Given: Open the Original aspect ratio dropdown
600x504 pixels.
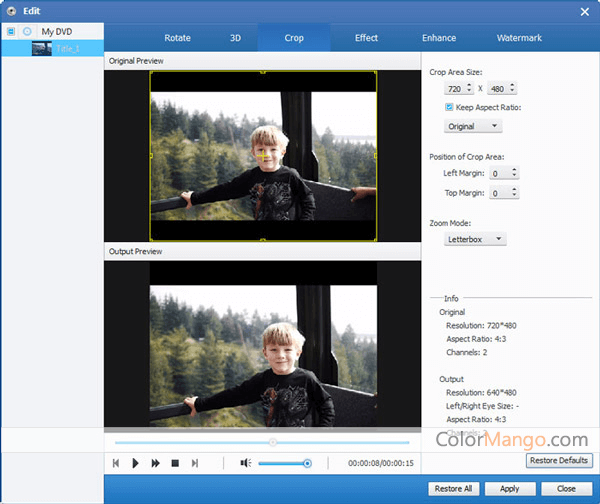Looking at the screenshot, I should coord(473,126).
